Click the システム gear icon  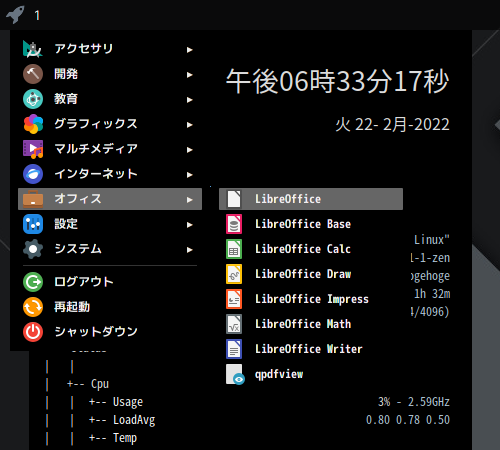33,249
